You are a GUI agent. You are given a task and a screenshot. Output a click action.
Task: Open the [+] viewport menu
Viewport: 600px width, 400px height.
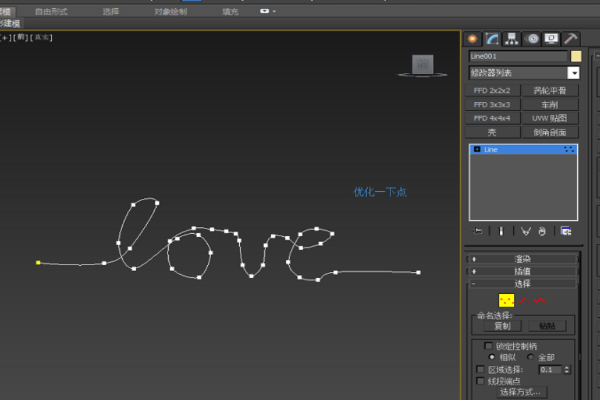tap(5, 38)
